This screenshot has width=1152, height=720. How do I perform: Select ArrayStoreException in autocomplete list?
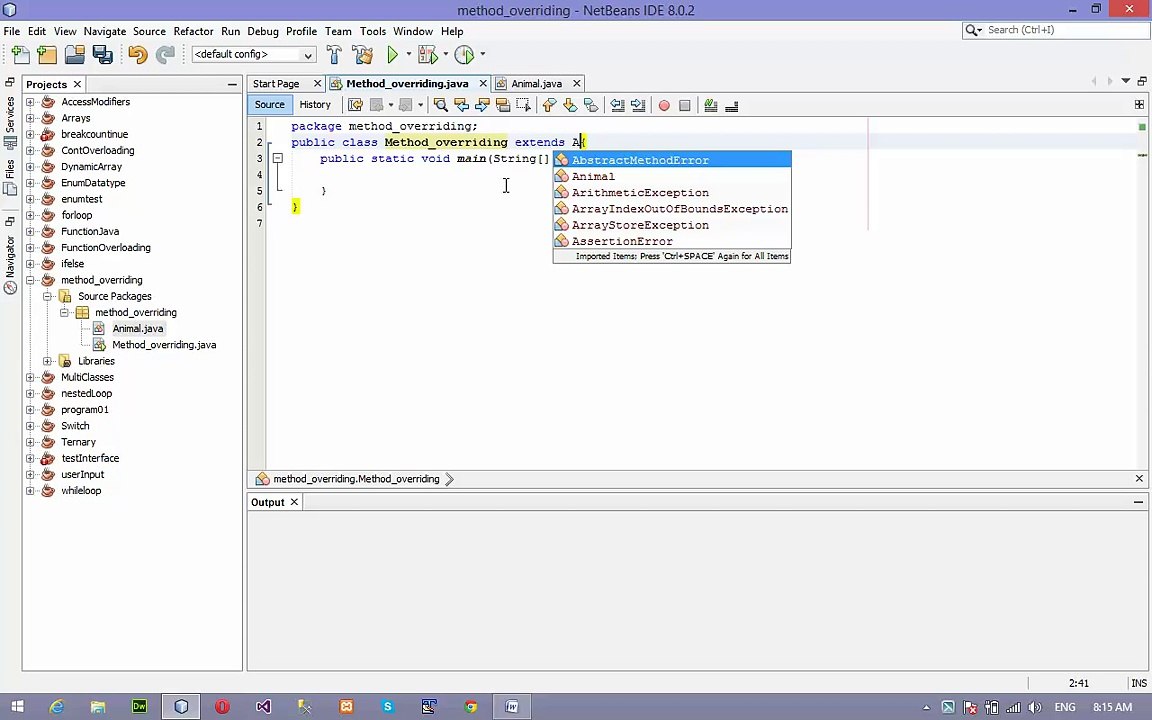[672, 225]
